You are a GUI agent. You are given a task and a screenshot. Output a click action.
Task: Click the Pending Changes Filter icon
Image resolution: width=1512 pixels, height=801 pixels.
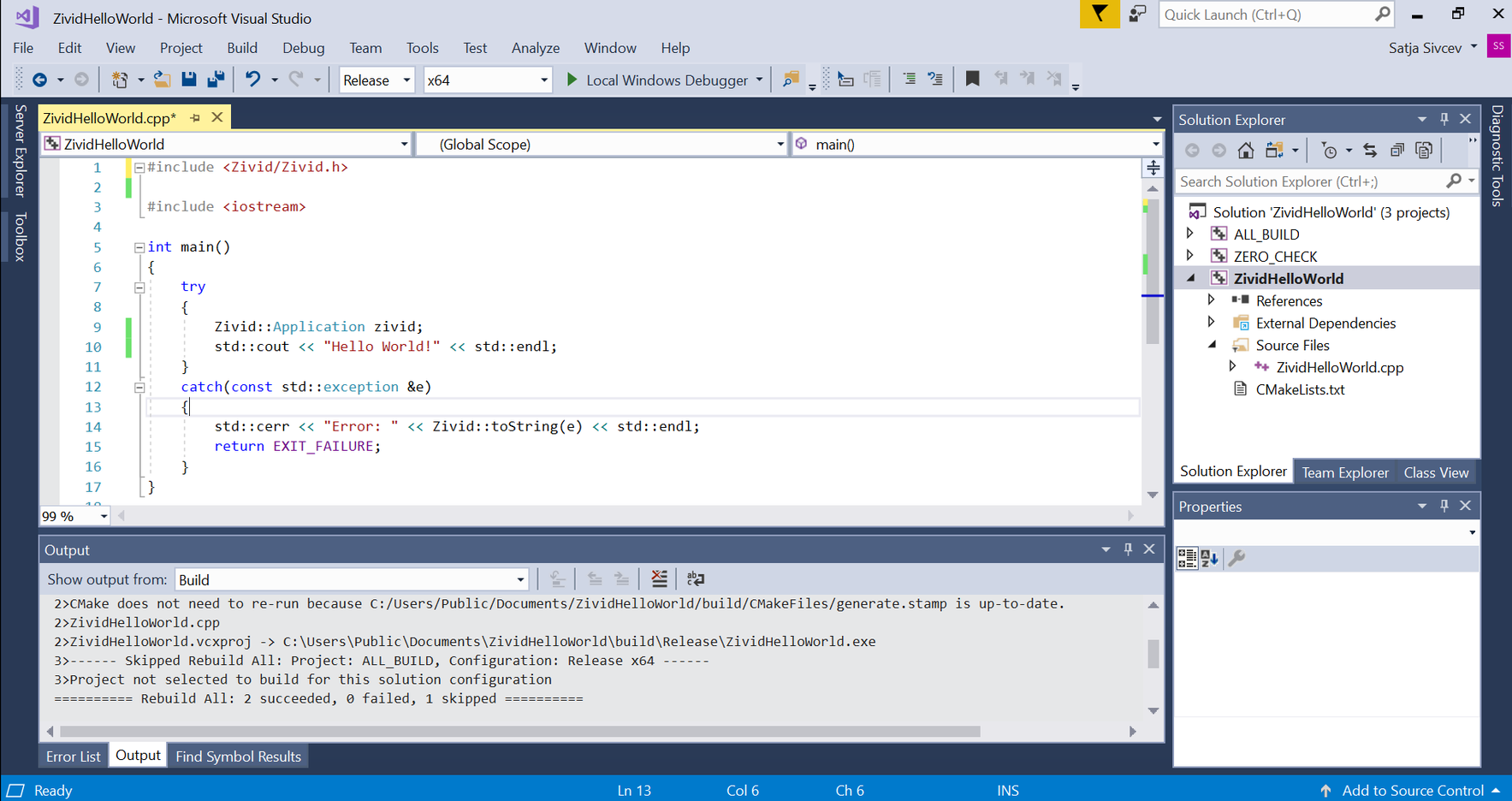pos(1329,151)
